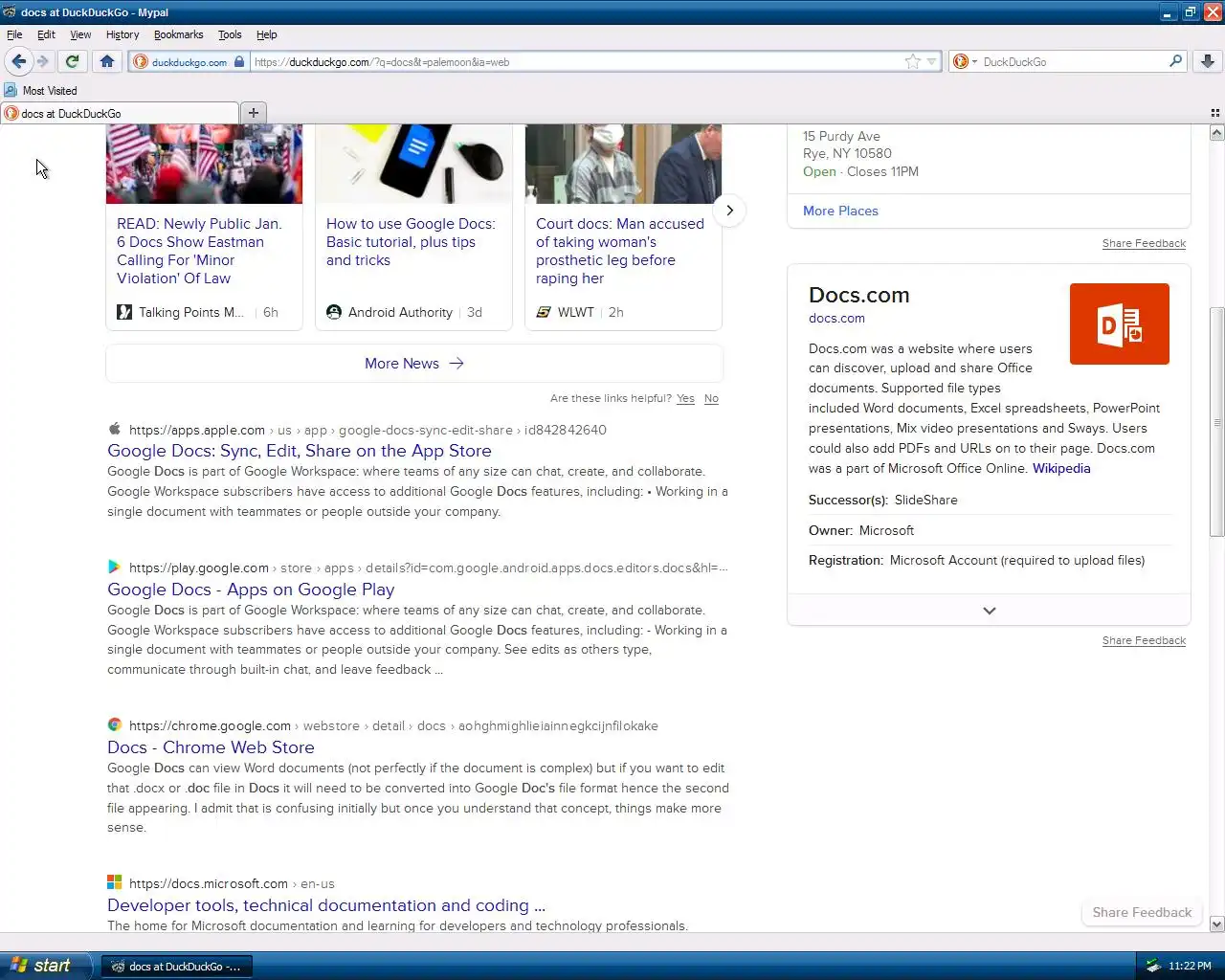
Task: Click the padlock secure connection icon
Action: 239,62
